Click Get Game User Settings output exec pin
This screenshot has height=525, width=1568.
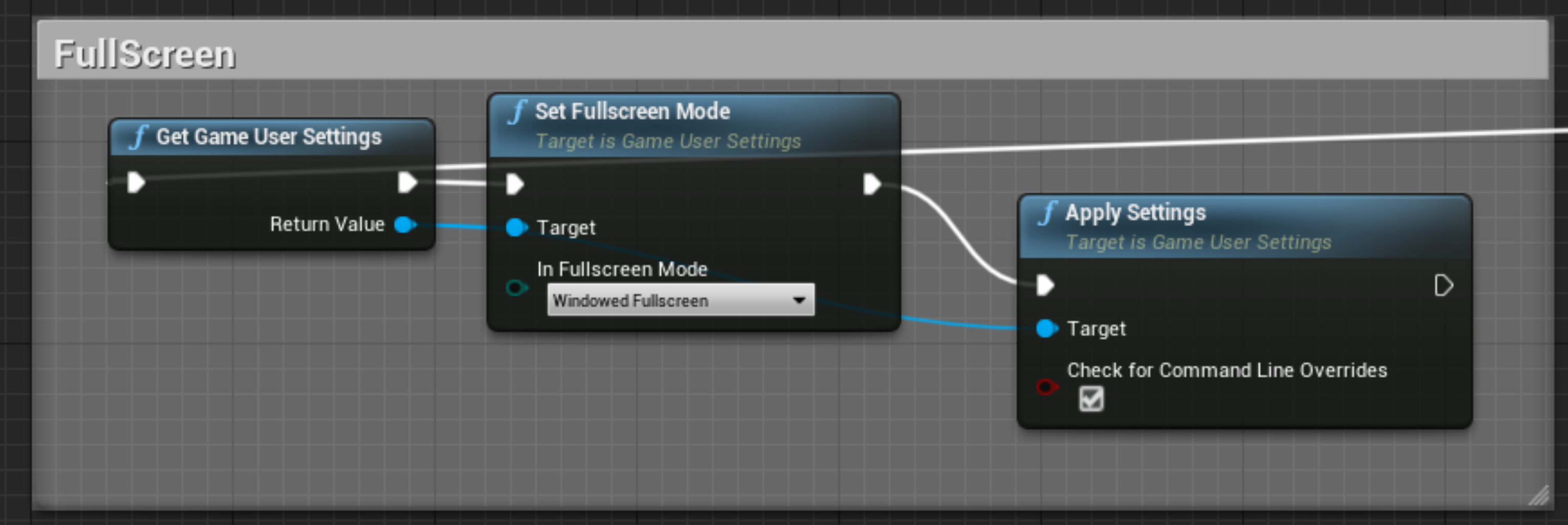[x=407, y=183]
